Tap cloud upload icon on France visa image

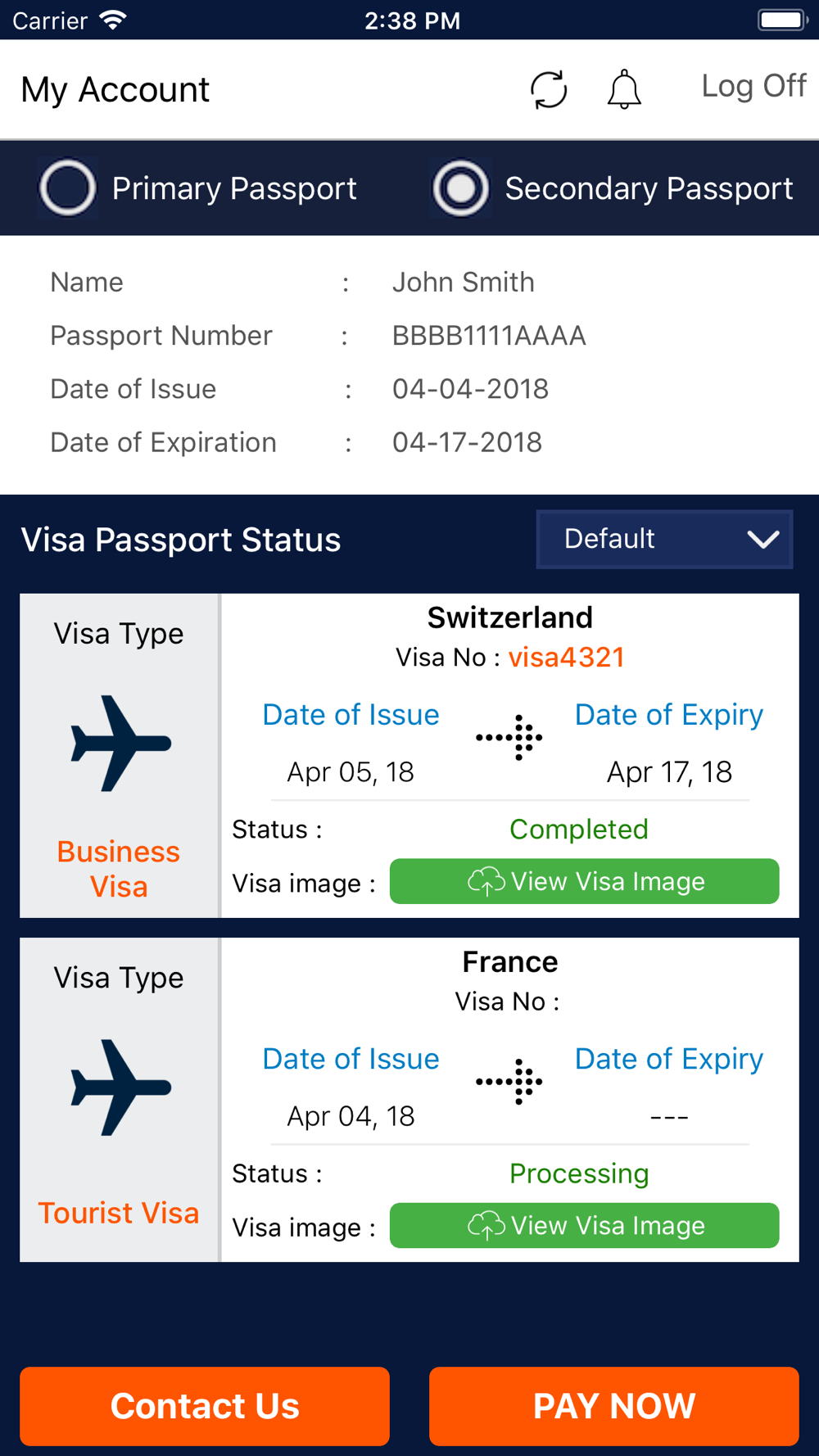(x=486, y=1226)
